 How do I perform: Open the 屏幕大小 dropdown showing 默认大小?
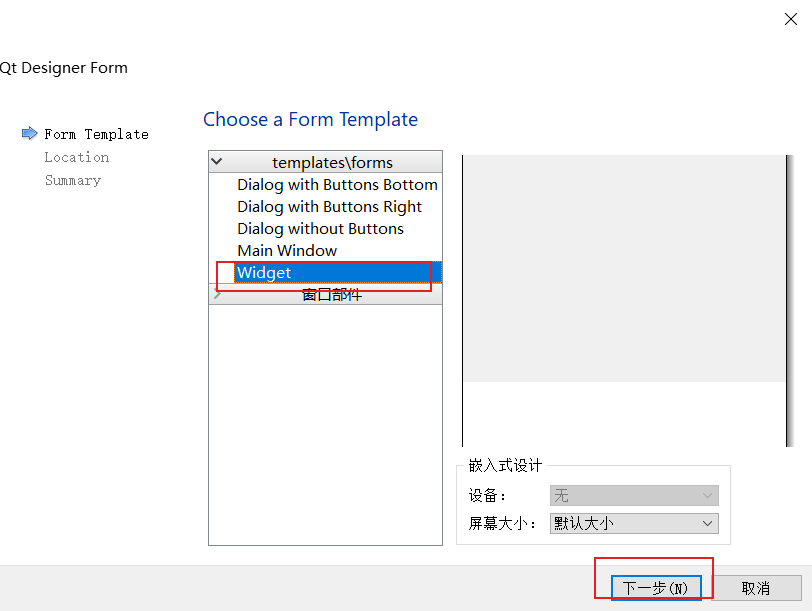[634, 523]
